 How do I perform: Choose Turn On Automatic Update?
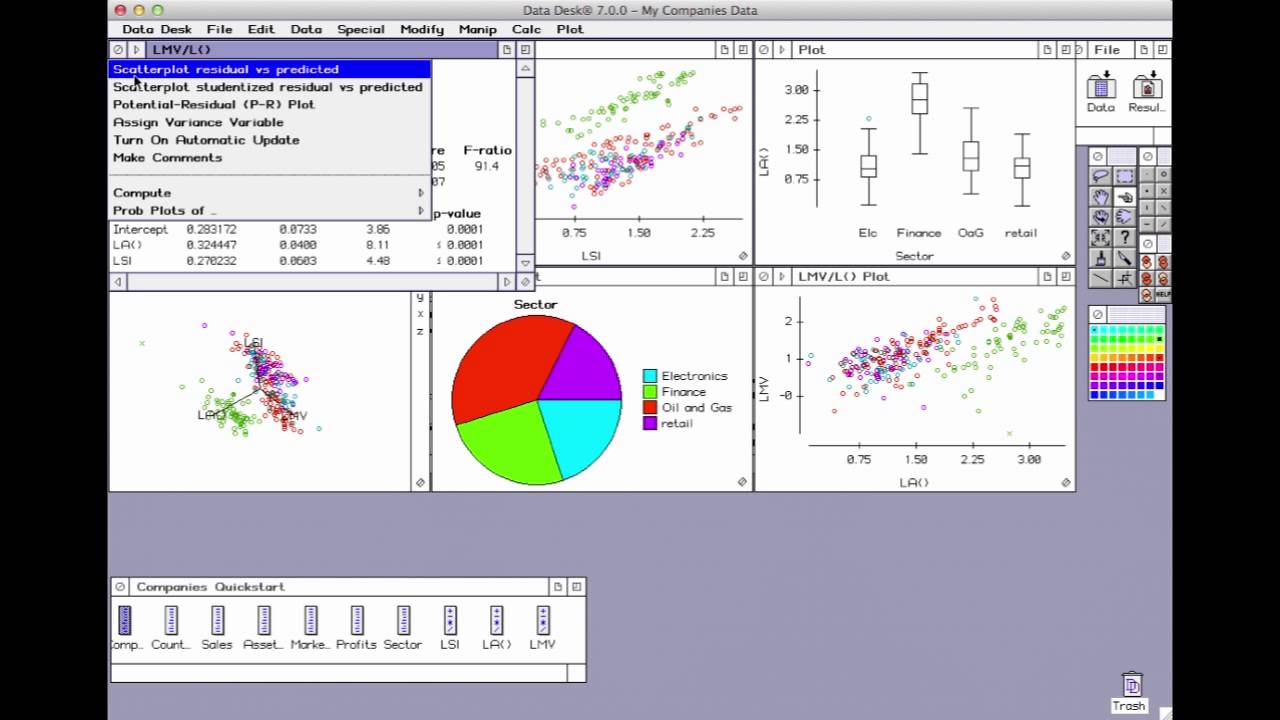tap(269, 140)
